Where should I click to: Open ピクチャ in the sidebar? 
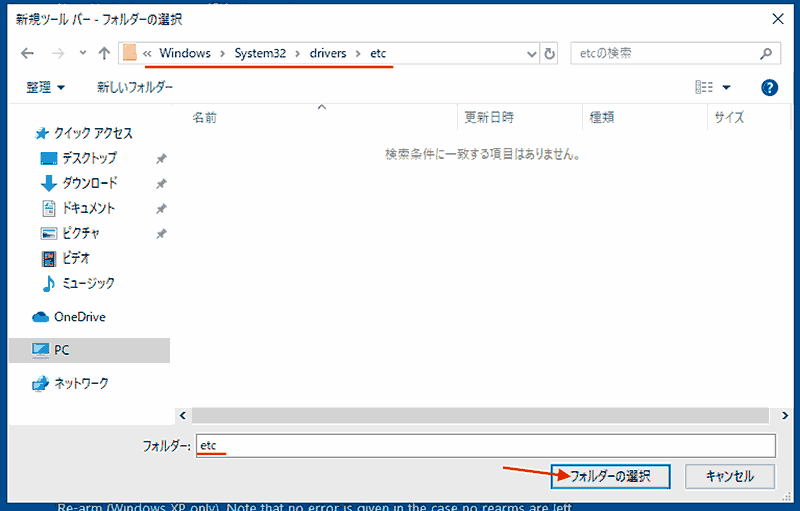coord(81,233)
